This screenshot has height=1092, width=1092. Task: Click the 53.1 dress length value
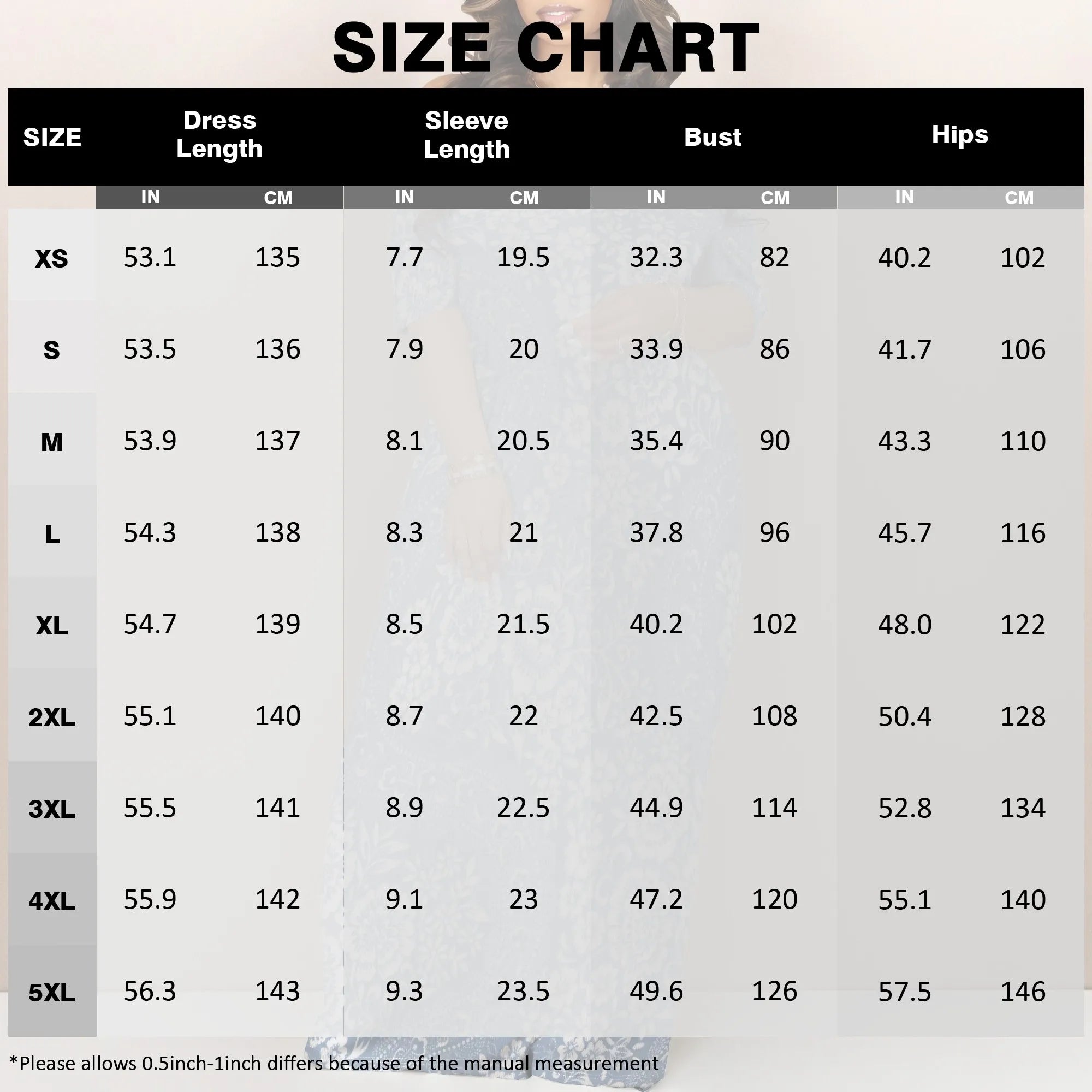click(x=150, y=258)
